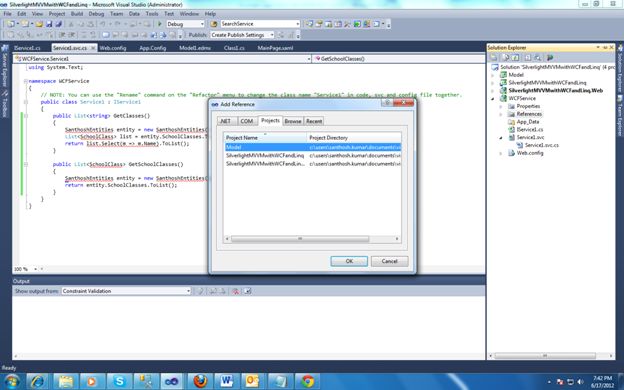
Task: Click the Save toolbar icon
Action: point(49,24)
